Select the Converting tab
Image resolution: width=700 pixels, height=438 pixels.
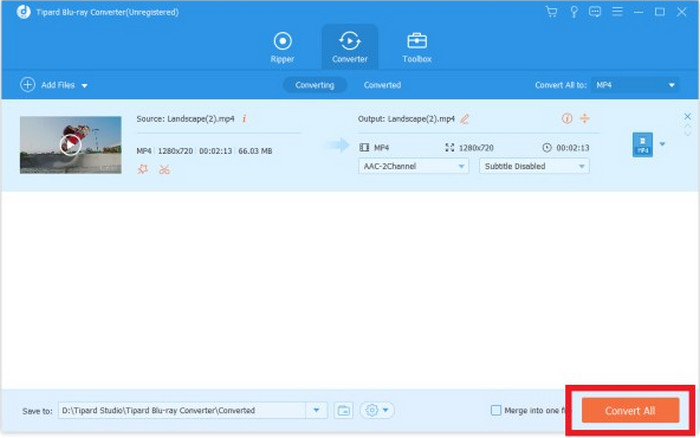point(314,85)
